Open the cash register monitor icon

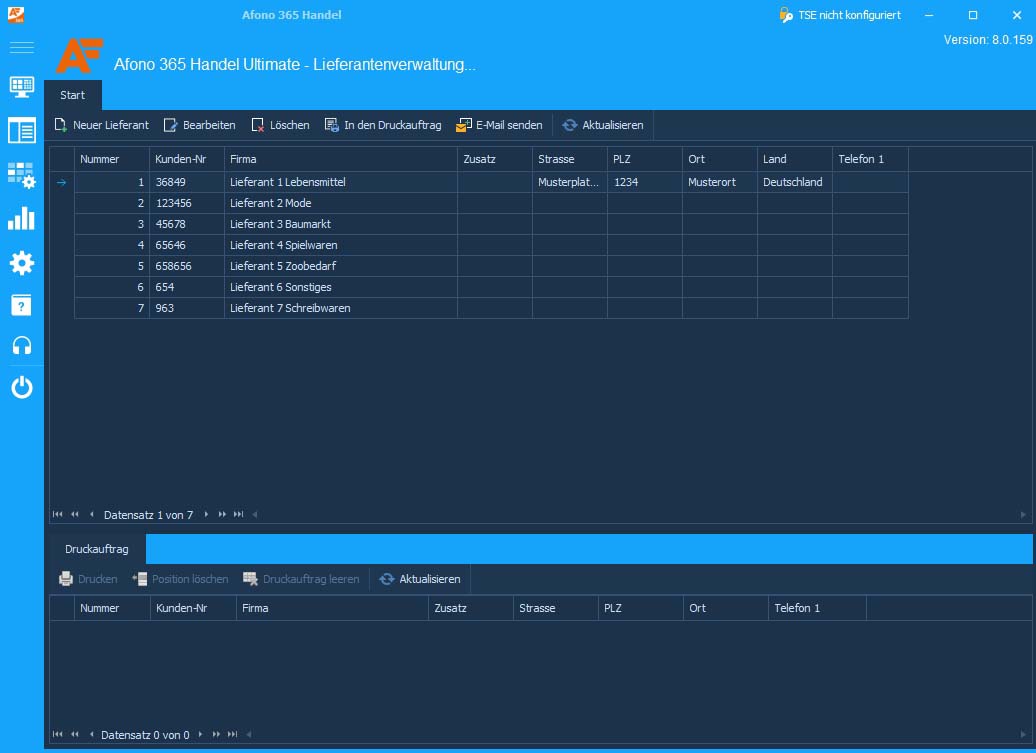21,87
